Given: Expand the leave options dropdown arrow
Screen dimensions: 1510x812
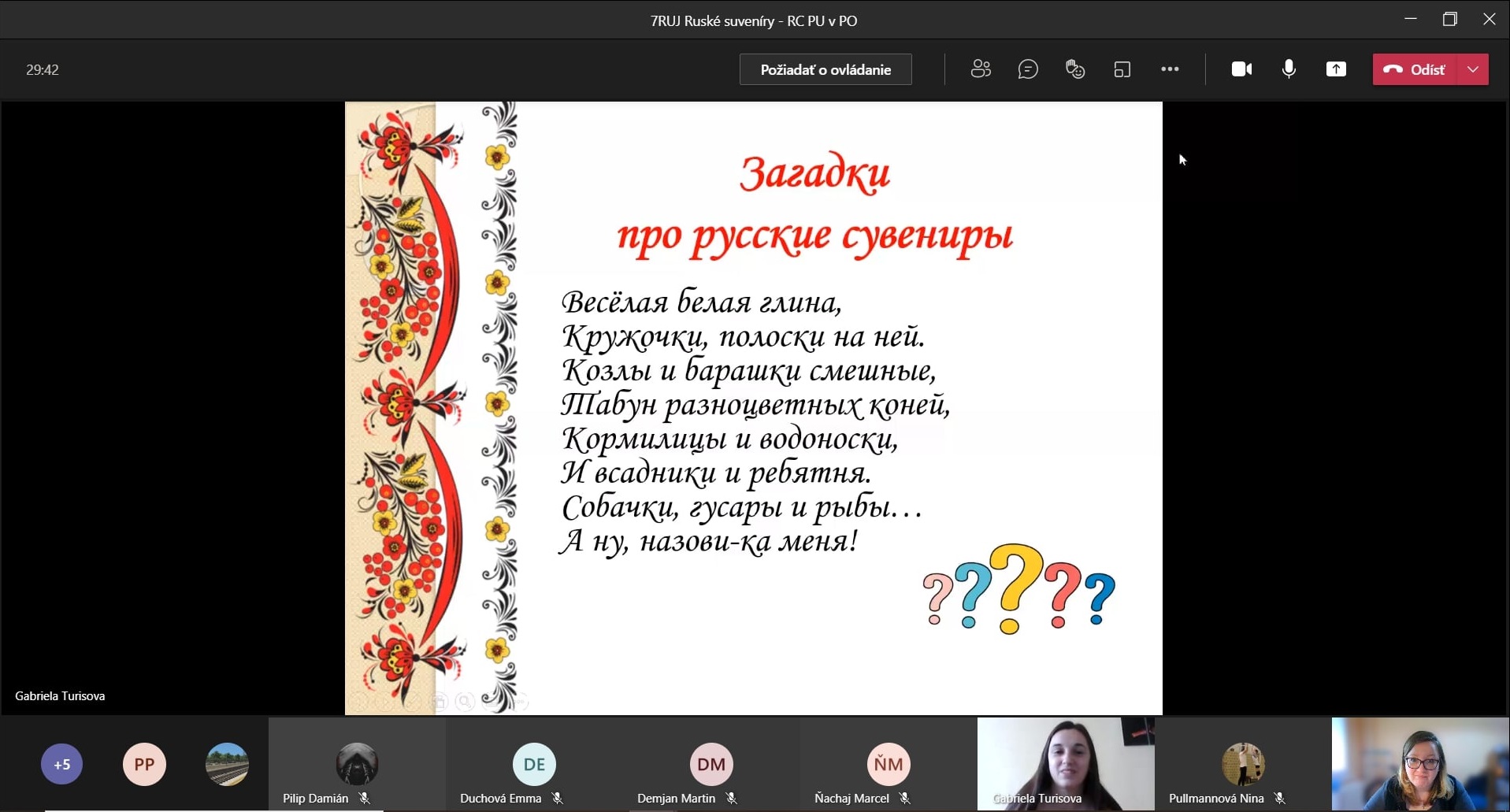Looking at the screenshot, I should (x=1473, y=69).
